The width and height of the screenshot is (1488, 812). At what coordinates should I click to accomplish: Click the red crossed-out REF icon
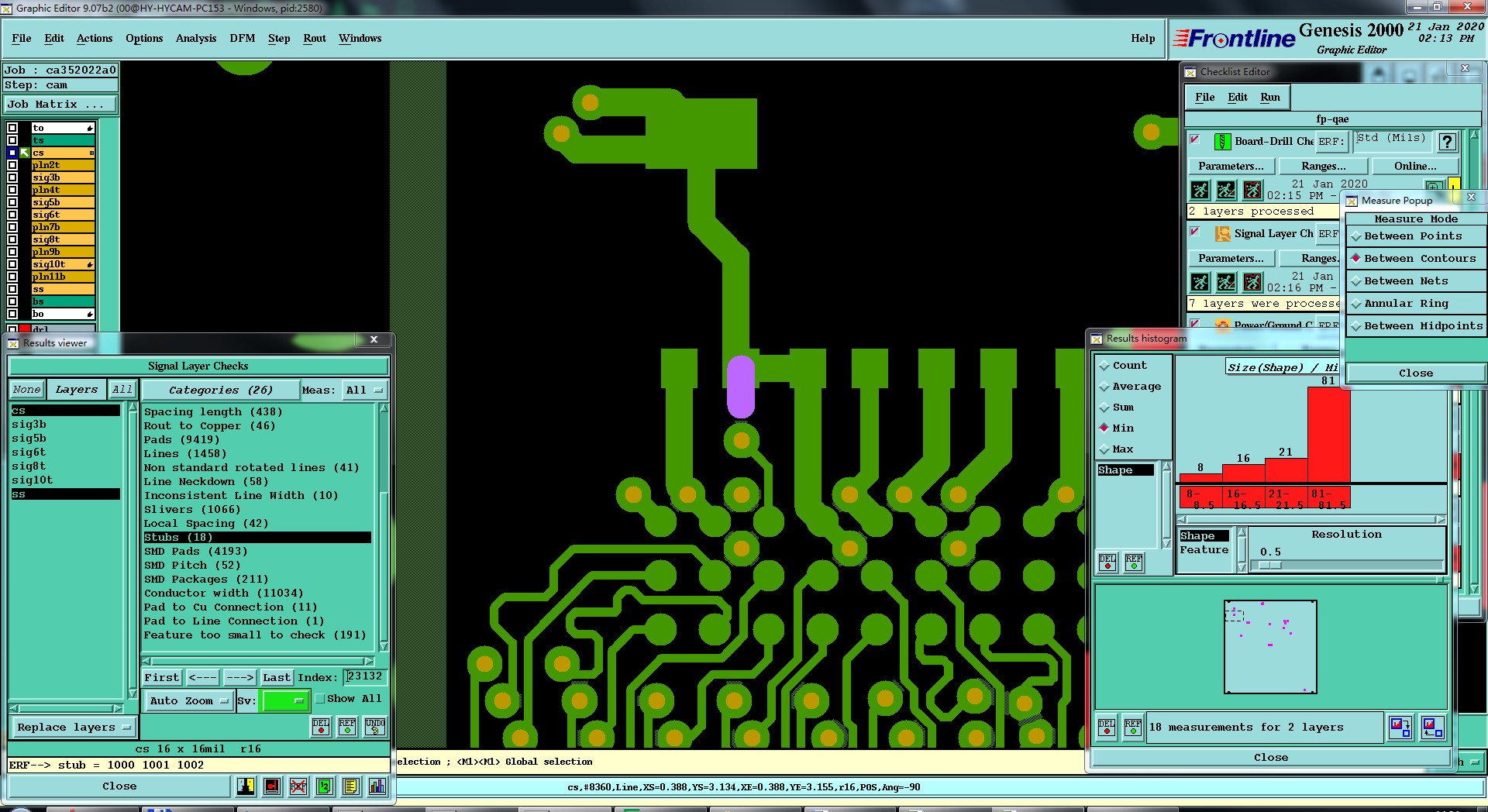point(298,786)
